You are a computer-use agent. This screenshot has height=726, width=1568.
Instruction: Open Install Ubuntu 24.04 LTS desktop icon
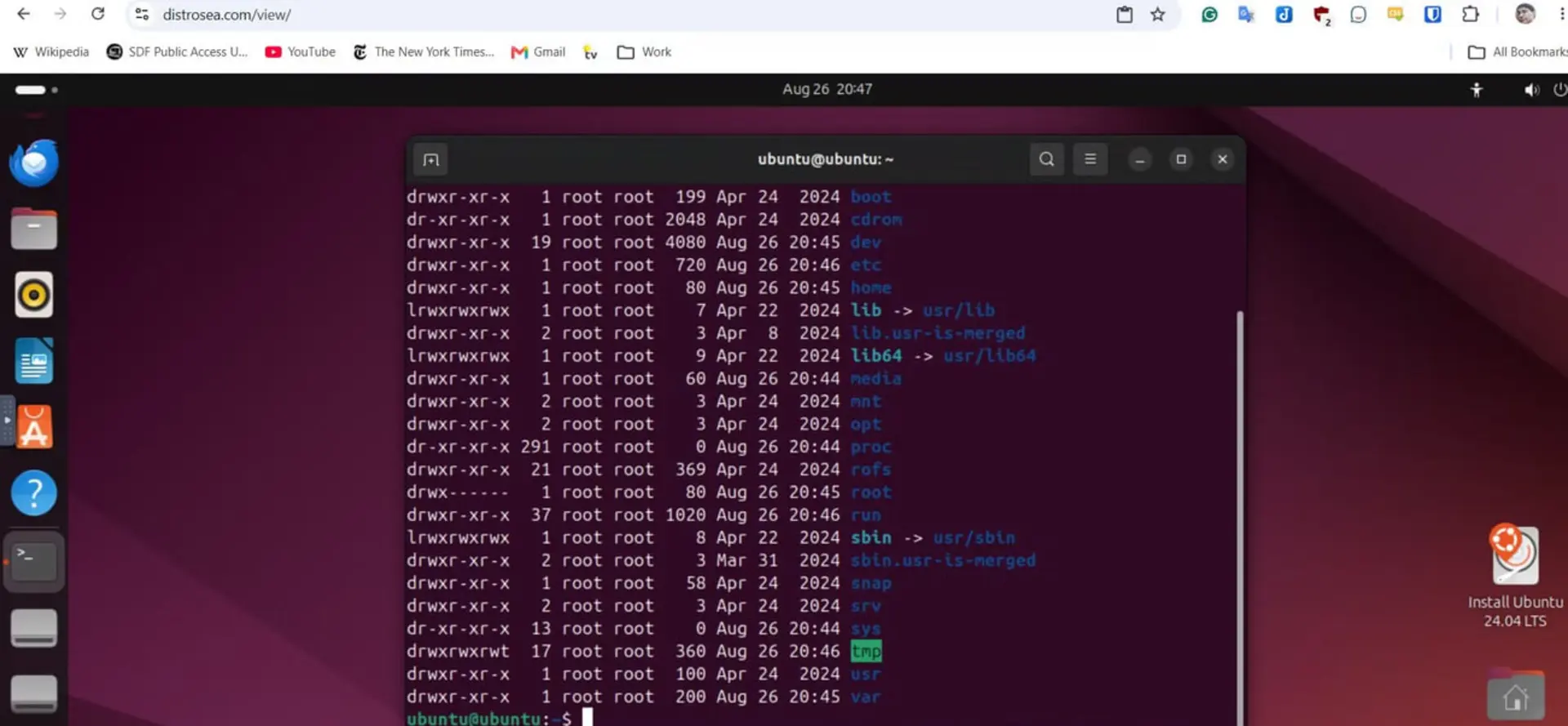(1516, 577)
